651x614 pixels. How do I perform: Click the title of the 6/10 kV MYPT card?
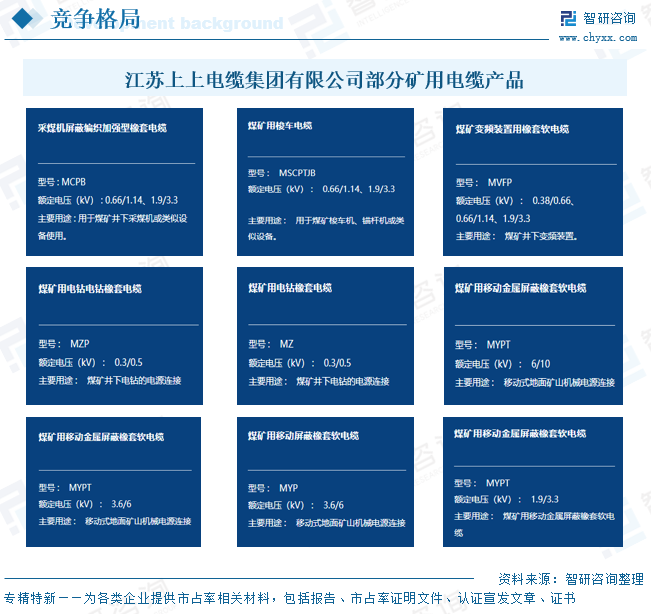tap(520, 288)
